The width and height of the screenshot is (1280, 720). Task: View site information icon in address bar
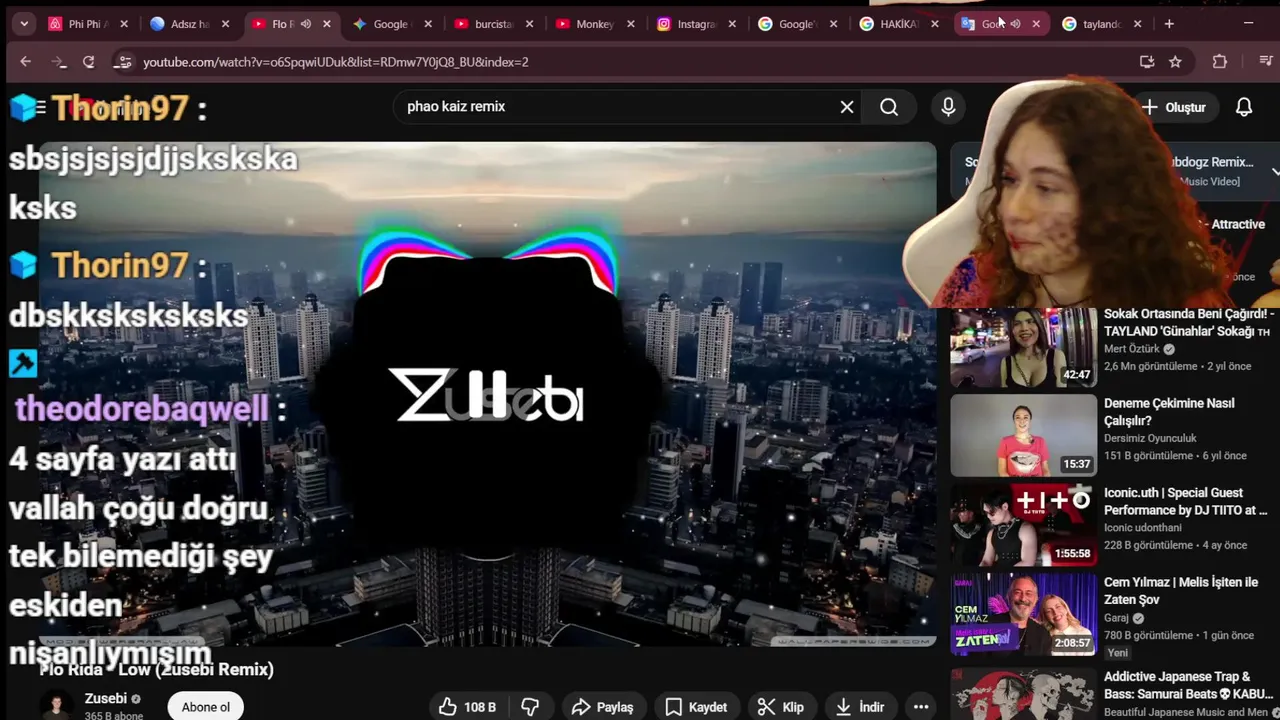123,62
